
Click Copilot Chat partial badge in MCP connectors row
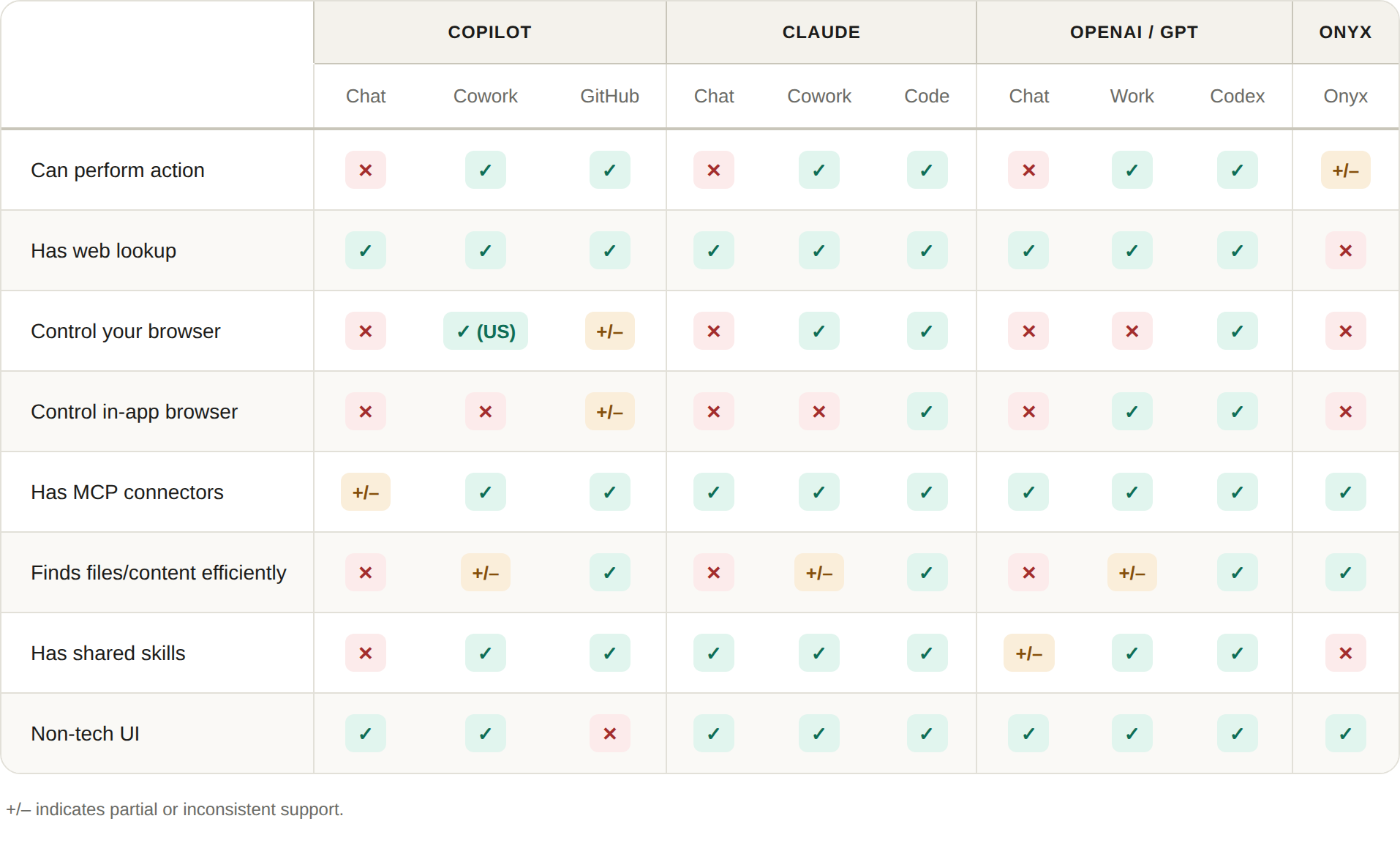[x=366, y=492]
